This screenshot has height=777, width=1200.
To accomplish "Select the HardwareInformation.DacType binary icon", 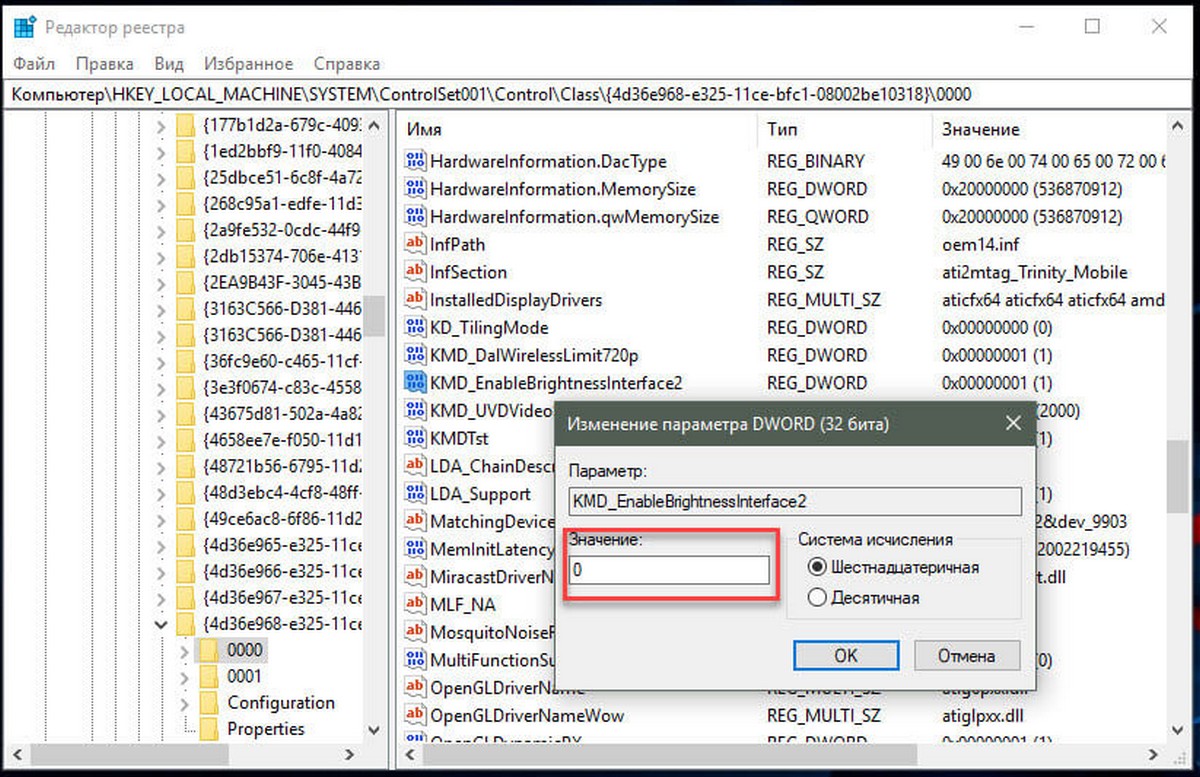I will (415, 161).
